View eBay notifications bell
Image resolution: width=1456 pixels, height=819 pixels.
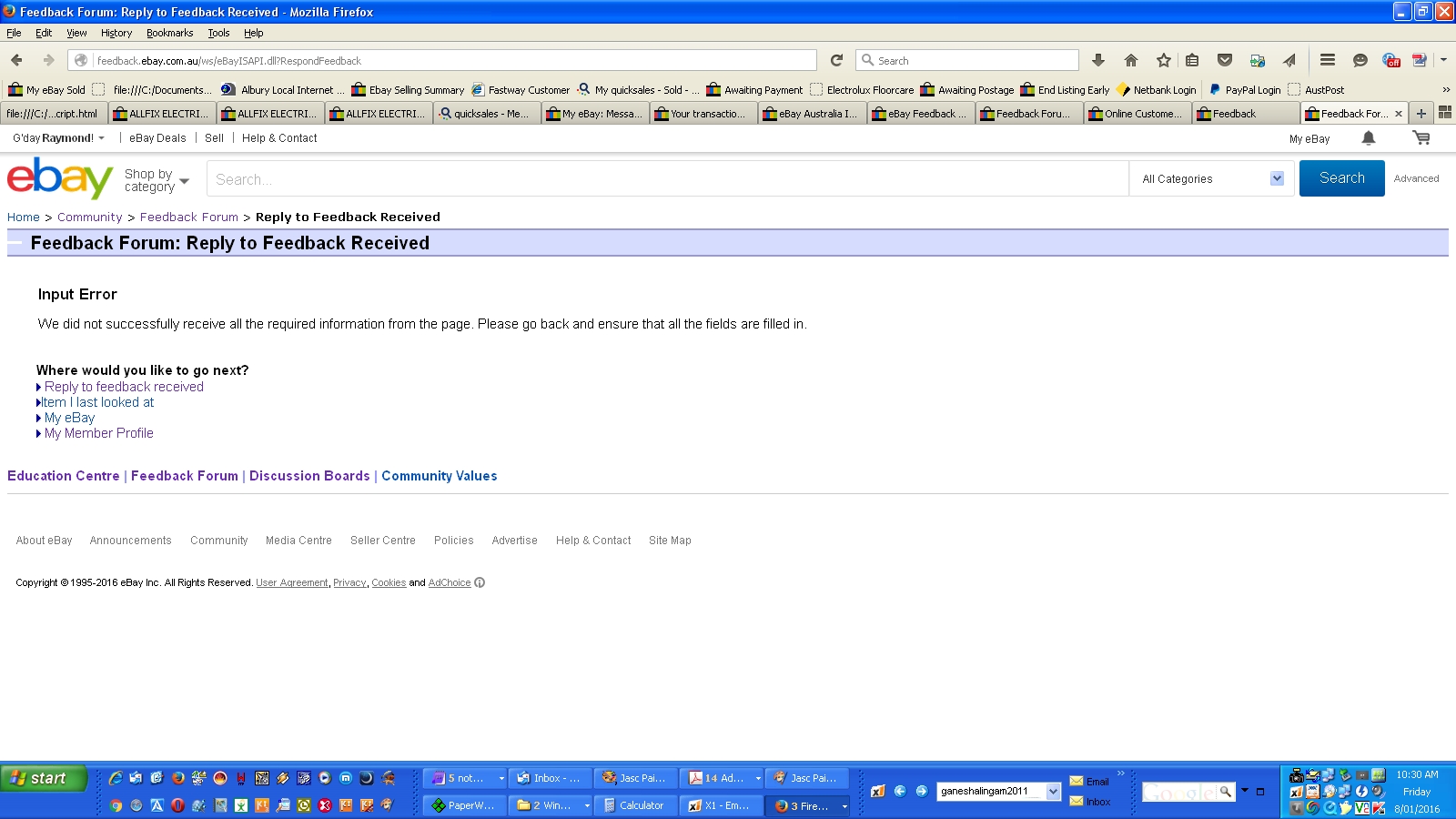tap(1368, 138)
